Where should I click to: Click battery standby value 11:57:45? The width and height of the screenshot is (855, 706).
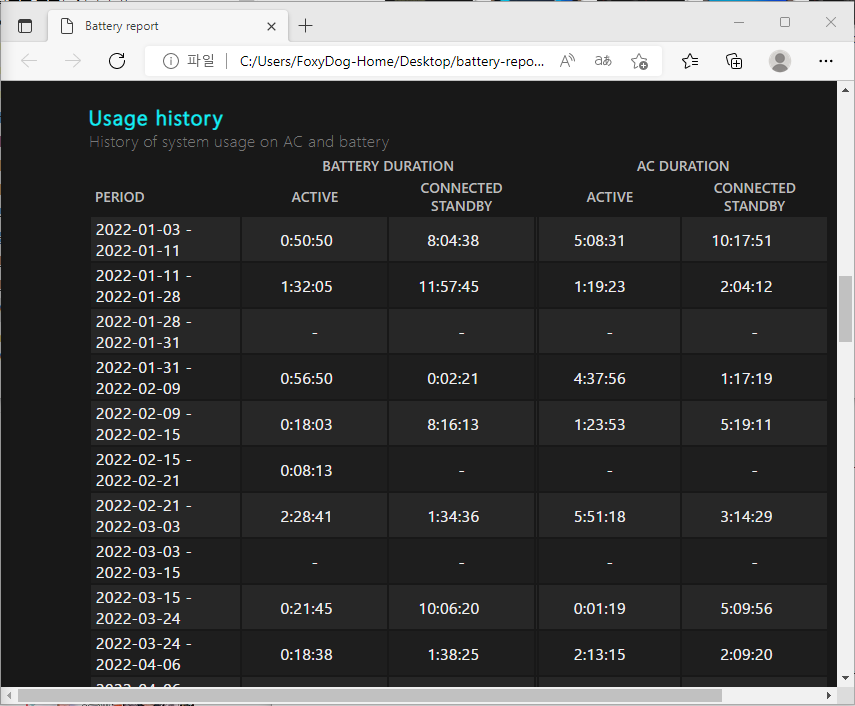click(x=449, y=286)
